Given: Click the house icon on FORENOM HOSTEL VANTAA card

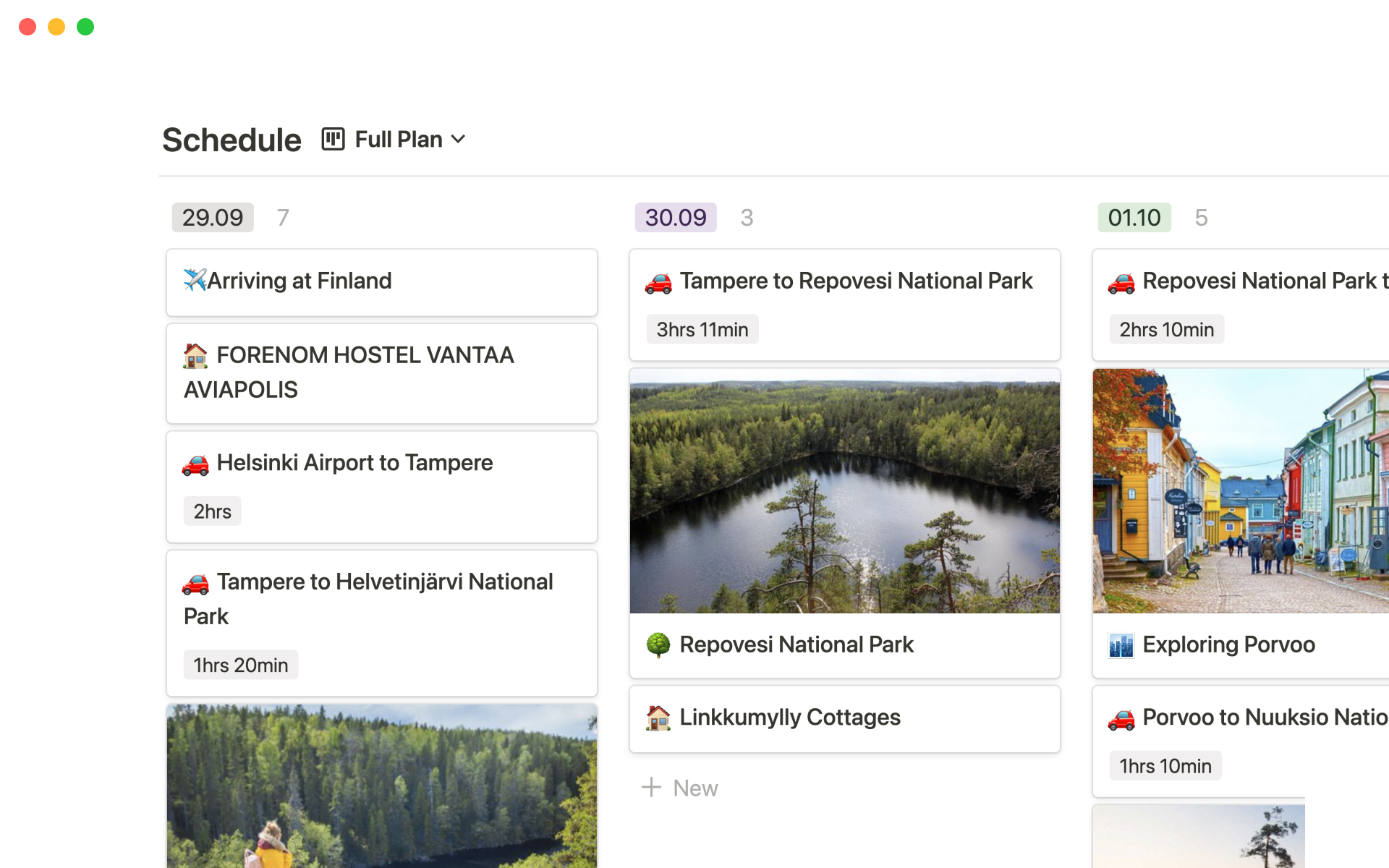Looking at the screenshot, I should coord(195,355).
